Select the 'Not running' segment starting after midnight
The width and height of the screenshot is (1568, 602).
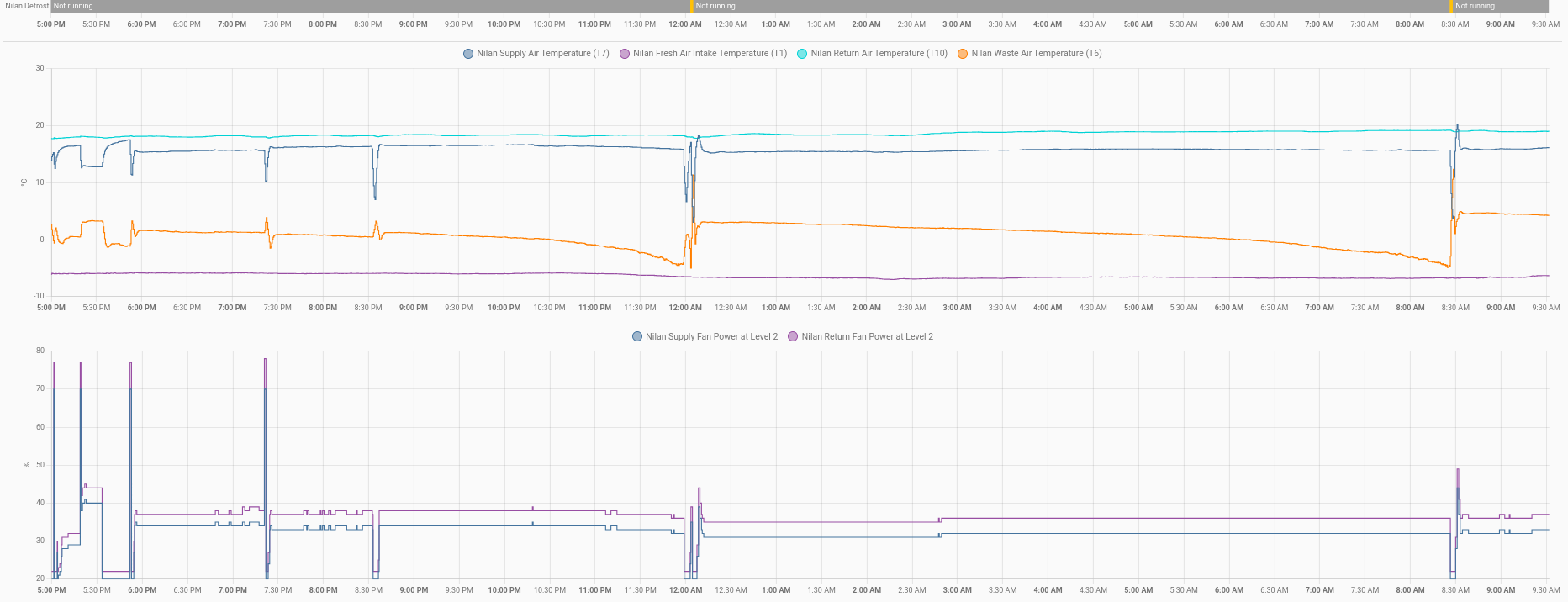click(1068, 6)
